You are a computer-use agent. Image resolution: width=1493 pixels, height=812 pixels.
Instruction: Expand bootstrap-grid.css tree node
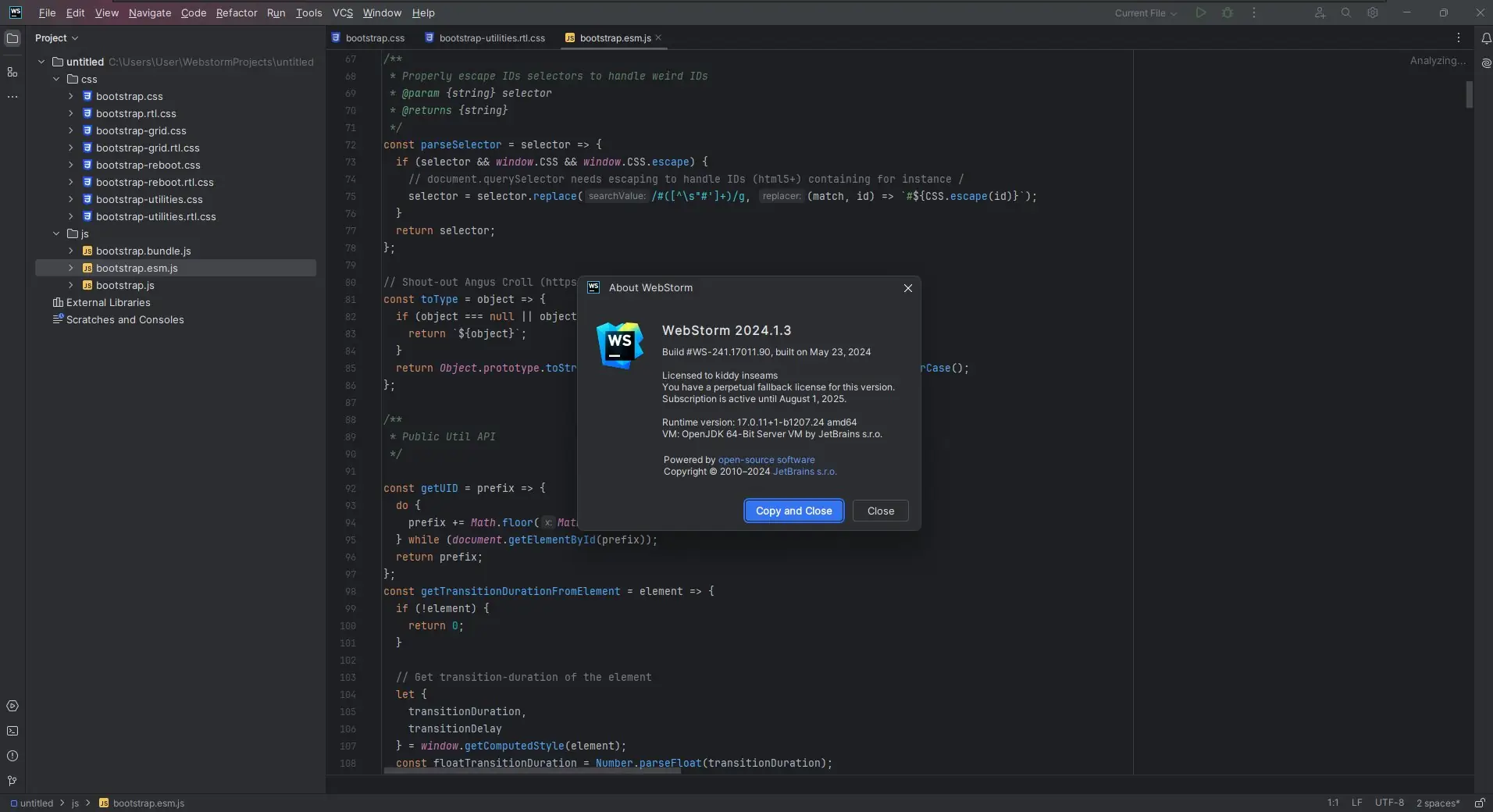click(71, 130)
